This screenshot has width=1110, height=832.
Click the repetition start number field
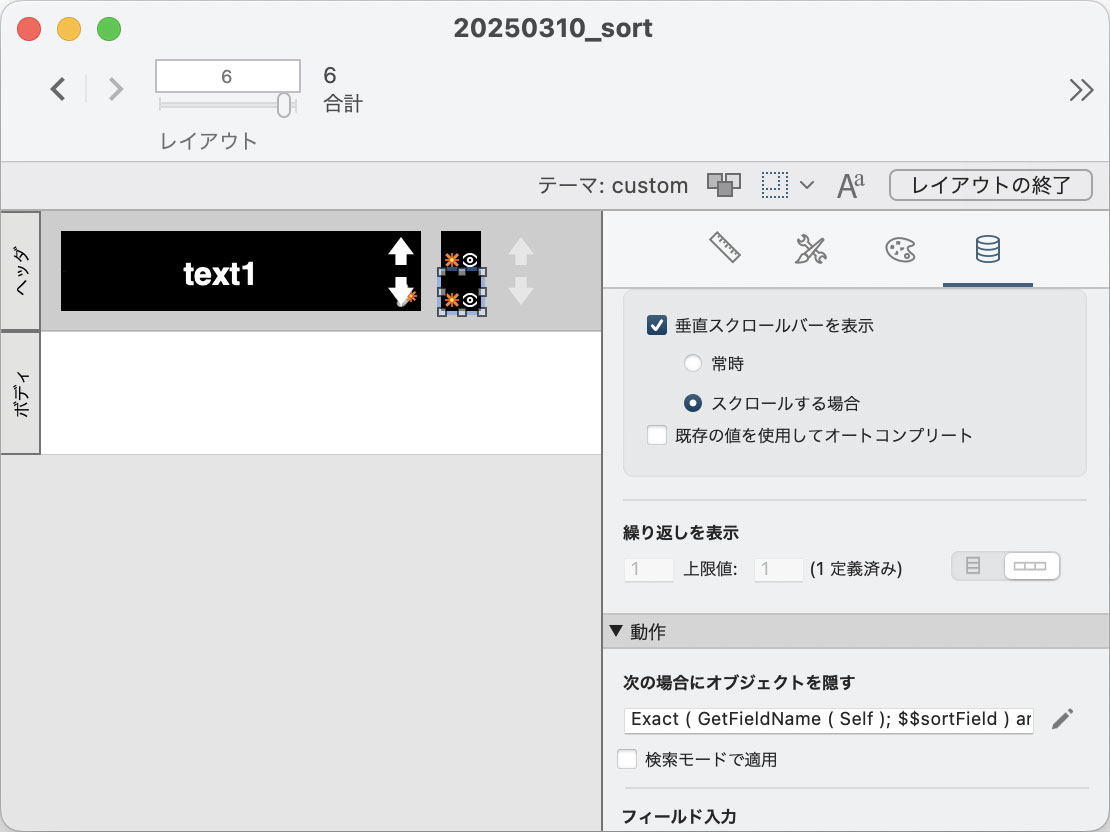648,569
